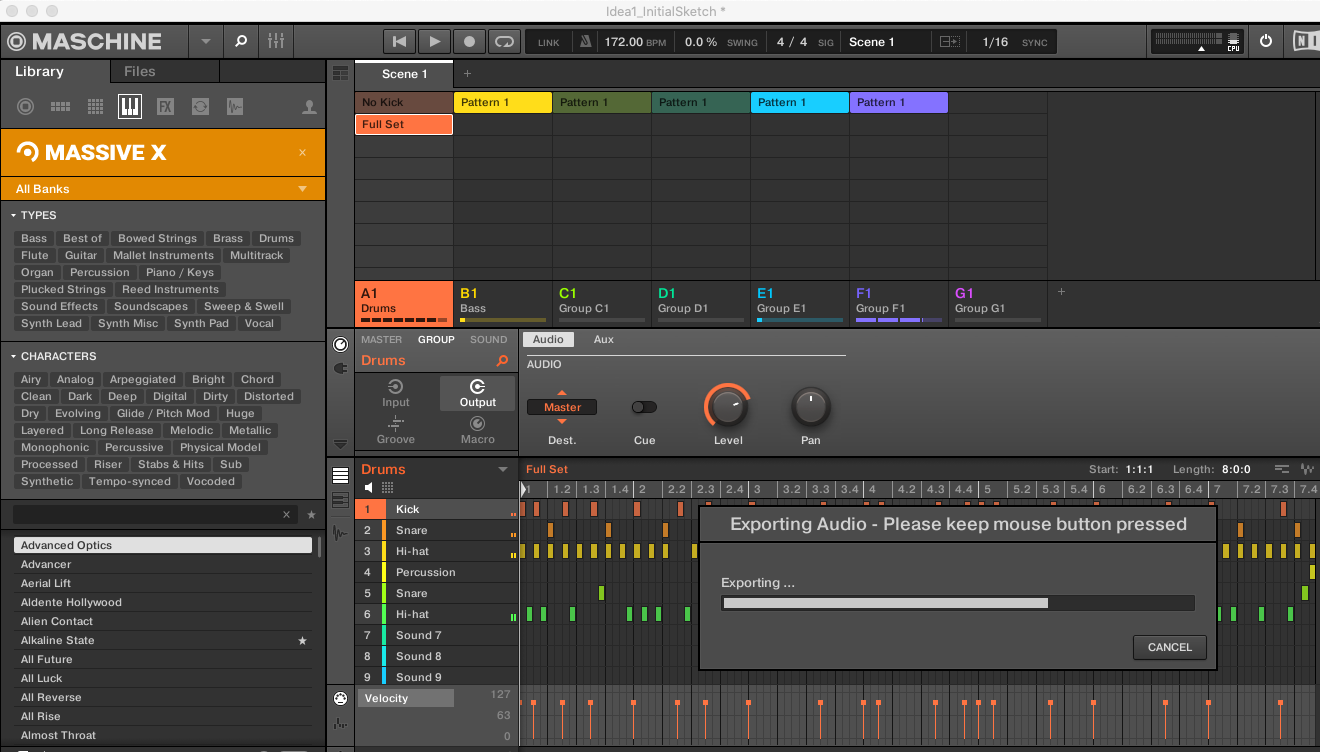Toggle the loop transport button

pyautogui.click(x=504, y=41)
